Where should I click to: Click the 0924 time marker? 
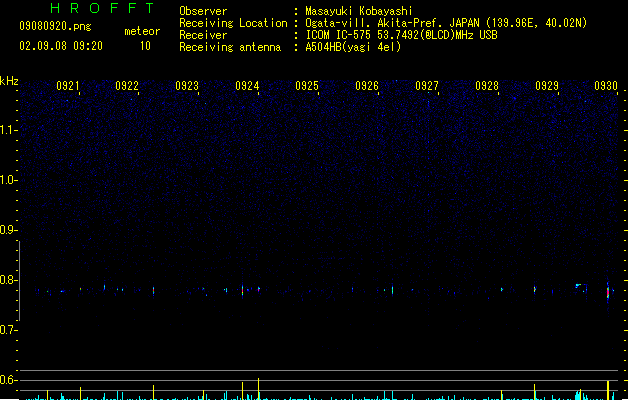click(x=247, y=86)
